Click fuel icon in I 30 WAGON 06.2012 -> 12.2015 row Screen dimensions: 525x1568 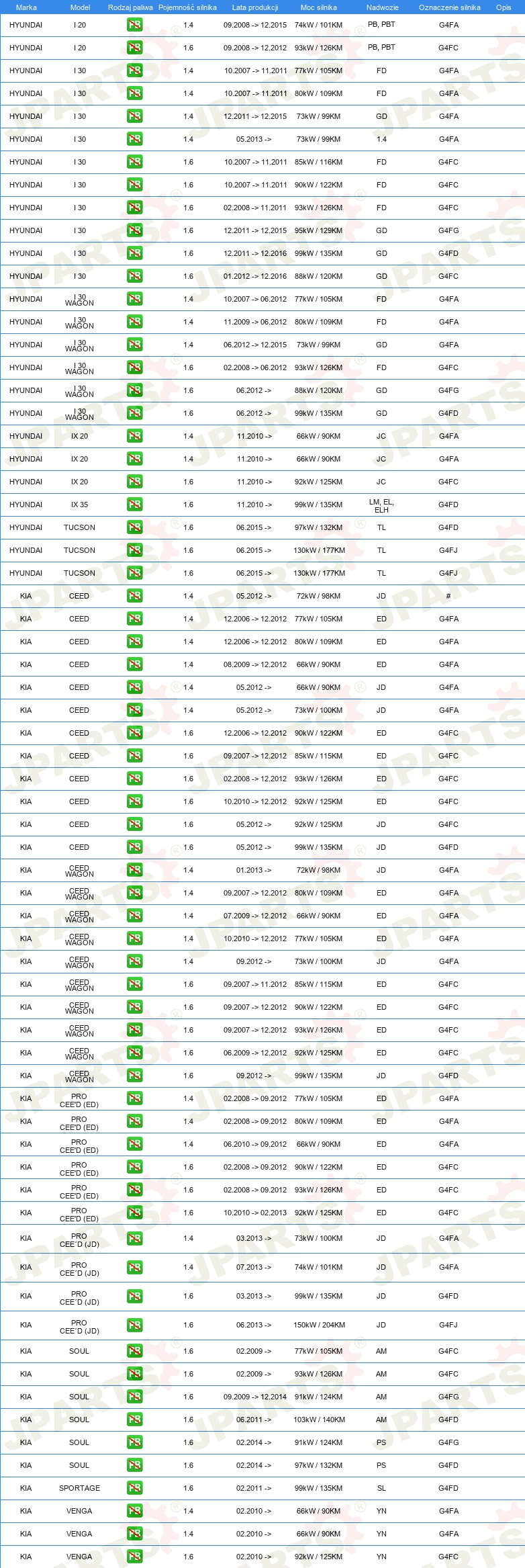point(135,345)
